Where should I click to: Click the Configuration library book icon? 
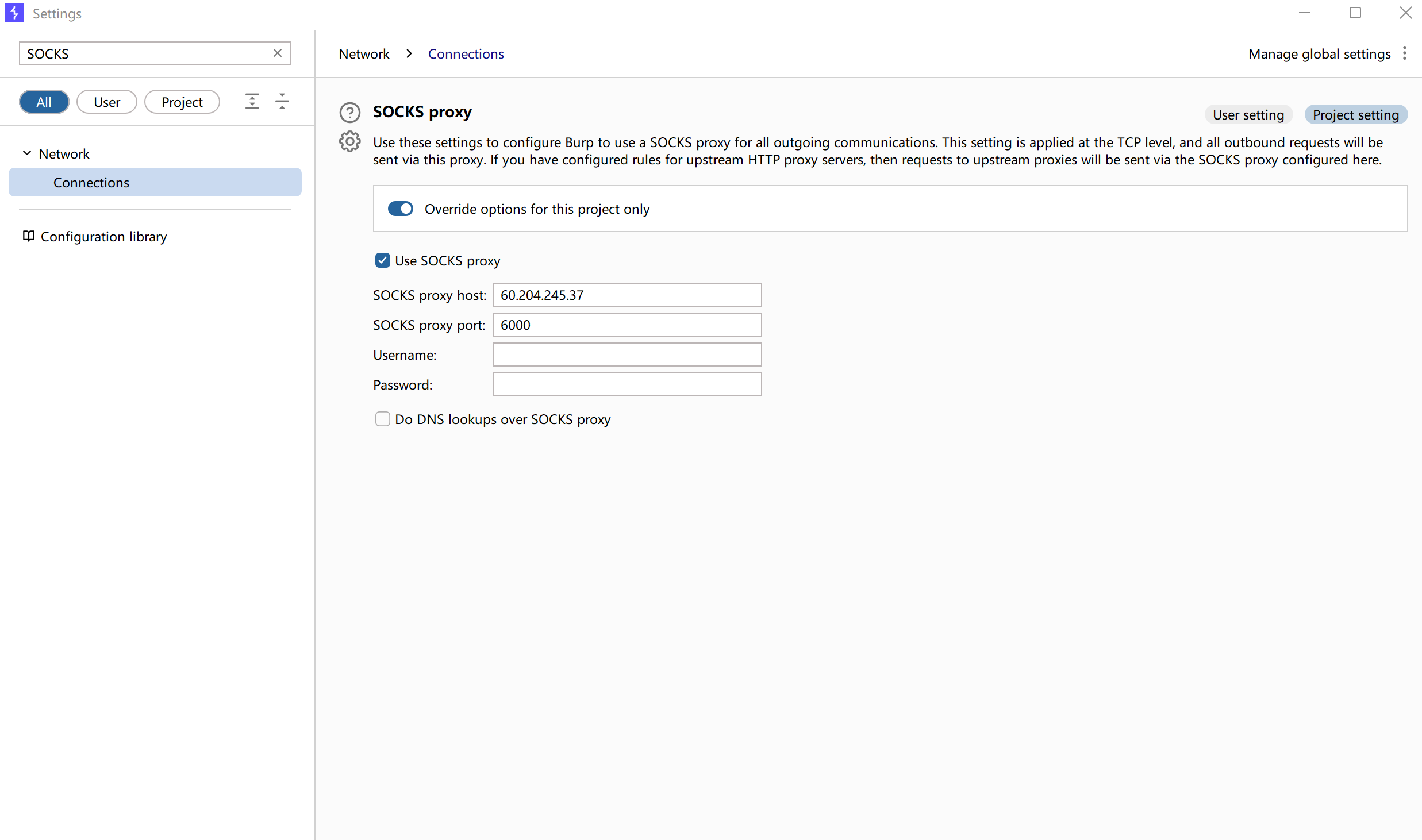pyautogui.click(x=28, y=236)
